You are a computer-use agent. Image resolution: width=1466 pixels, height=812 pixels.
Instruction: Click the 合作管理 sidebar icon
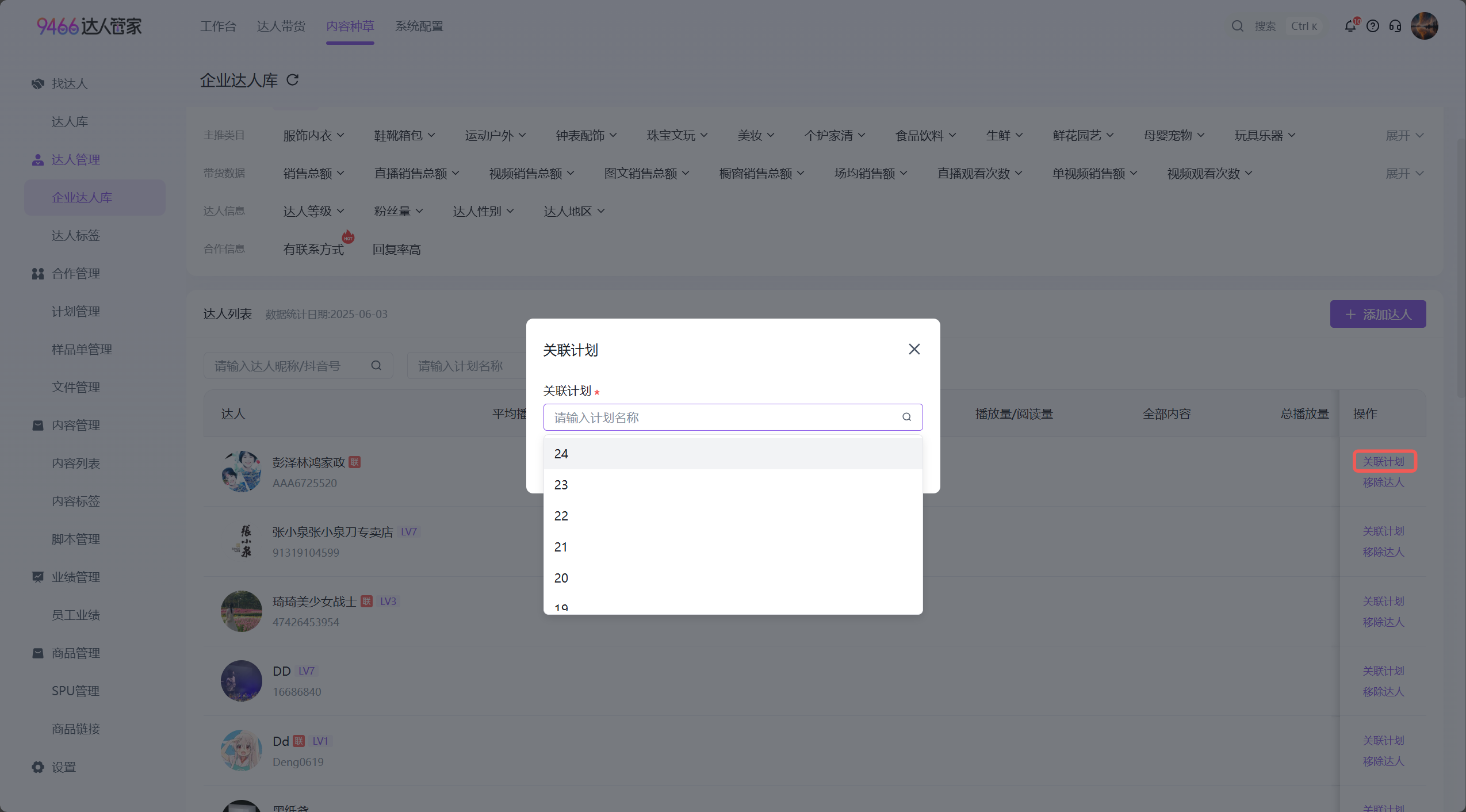pyautogui.click(x=38, y=274)
